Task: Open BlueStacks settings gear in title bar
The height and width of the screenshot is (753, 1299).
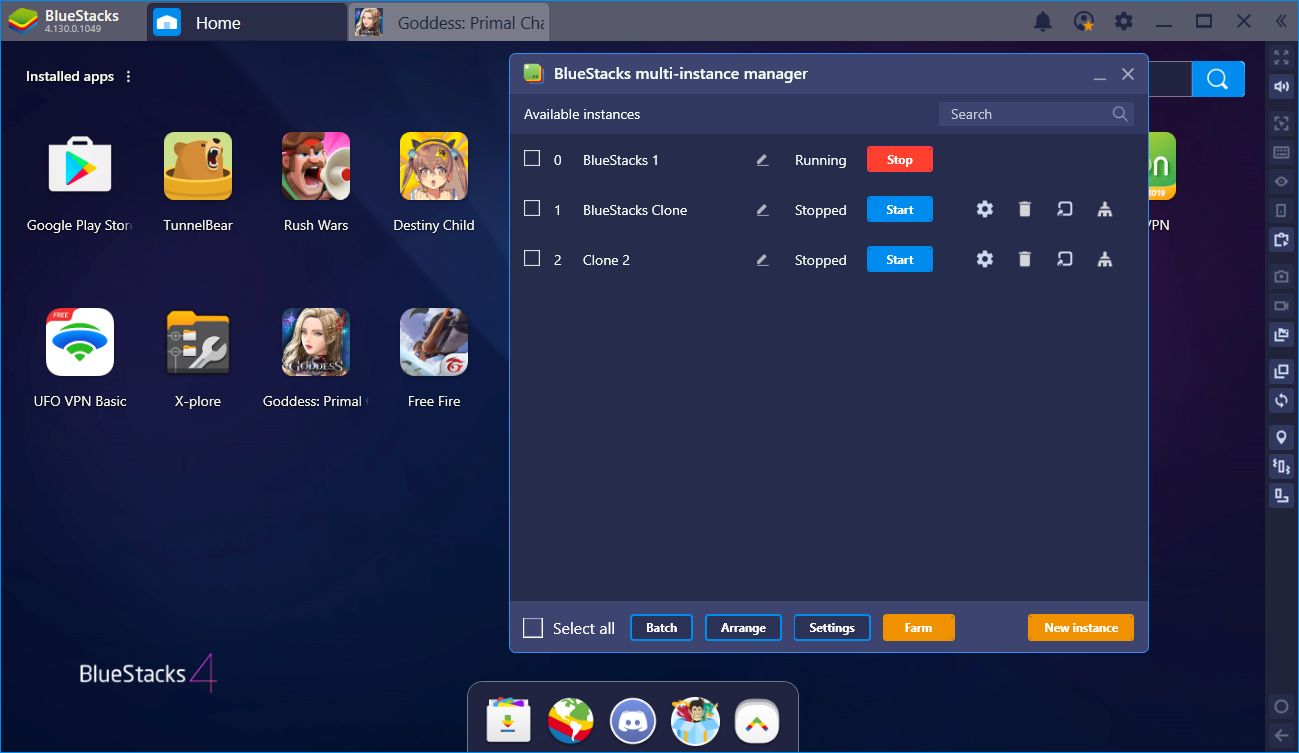Action: click(x=1124, y=21)
